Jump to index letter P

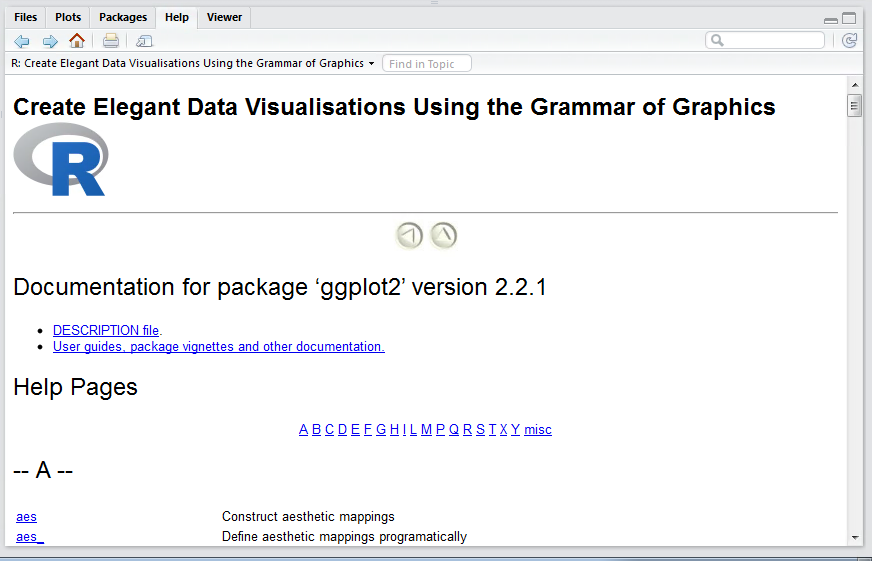coord(440,429)
